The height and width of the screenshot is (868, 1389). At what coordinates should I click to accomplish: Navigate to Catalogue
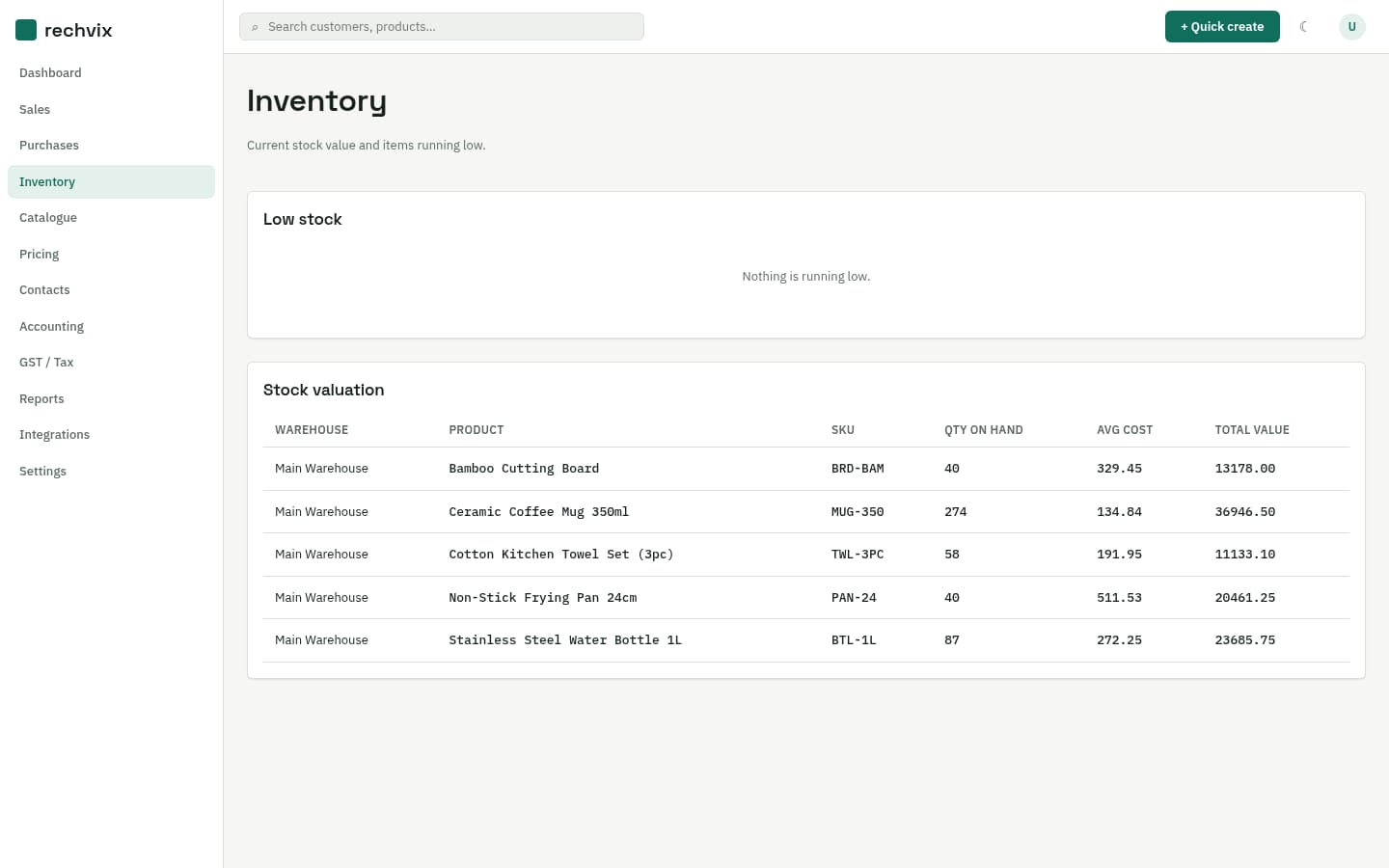click(x=111, y=218)
